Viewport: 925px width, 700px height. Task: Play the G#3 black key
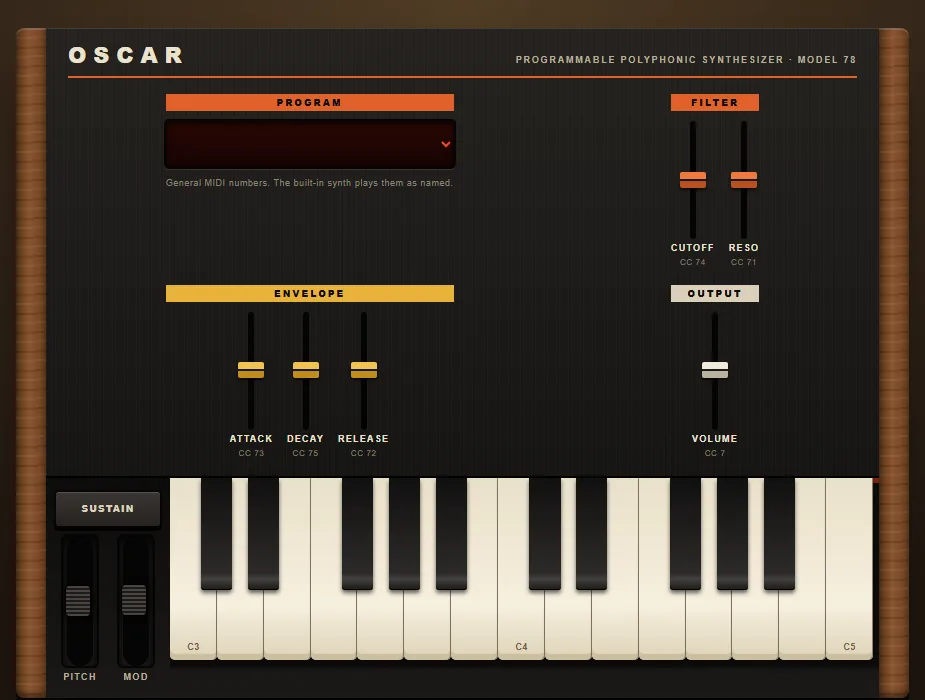(404, 533)
